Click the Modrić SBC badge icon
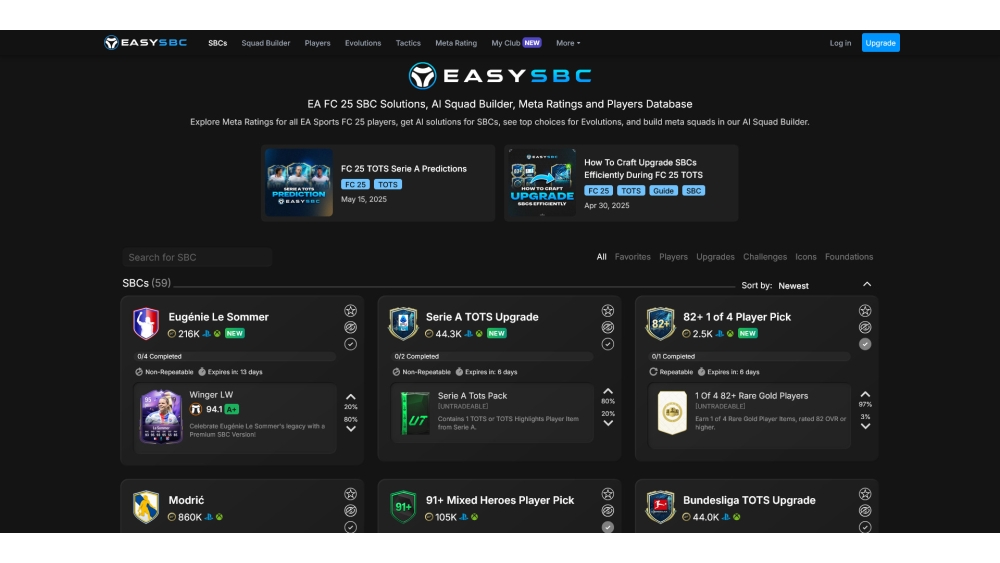Screen dimensions: 1000x563 coord(146,507)
